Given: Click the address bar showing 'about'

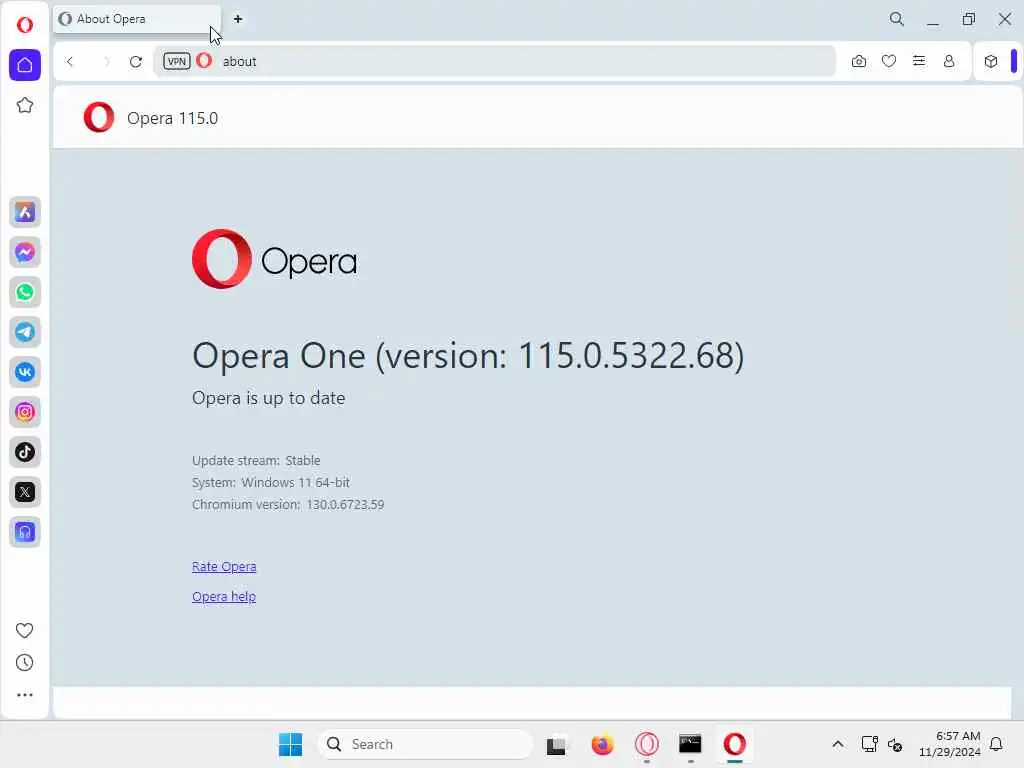Looking at the screenshot, I should 494,61.
